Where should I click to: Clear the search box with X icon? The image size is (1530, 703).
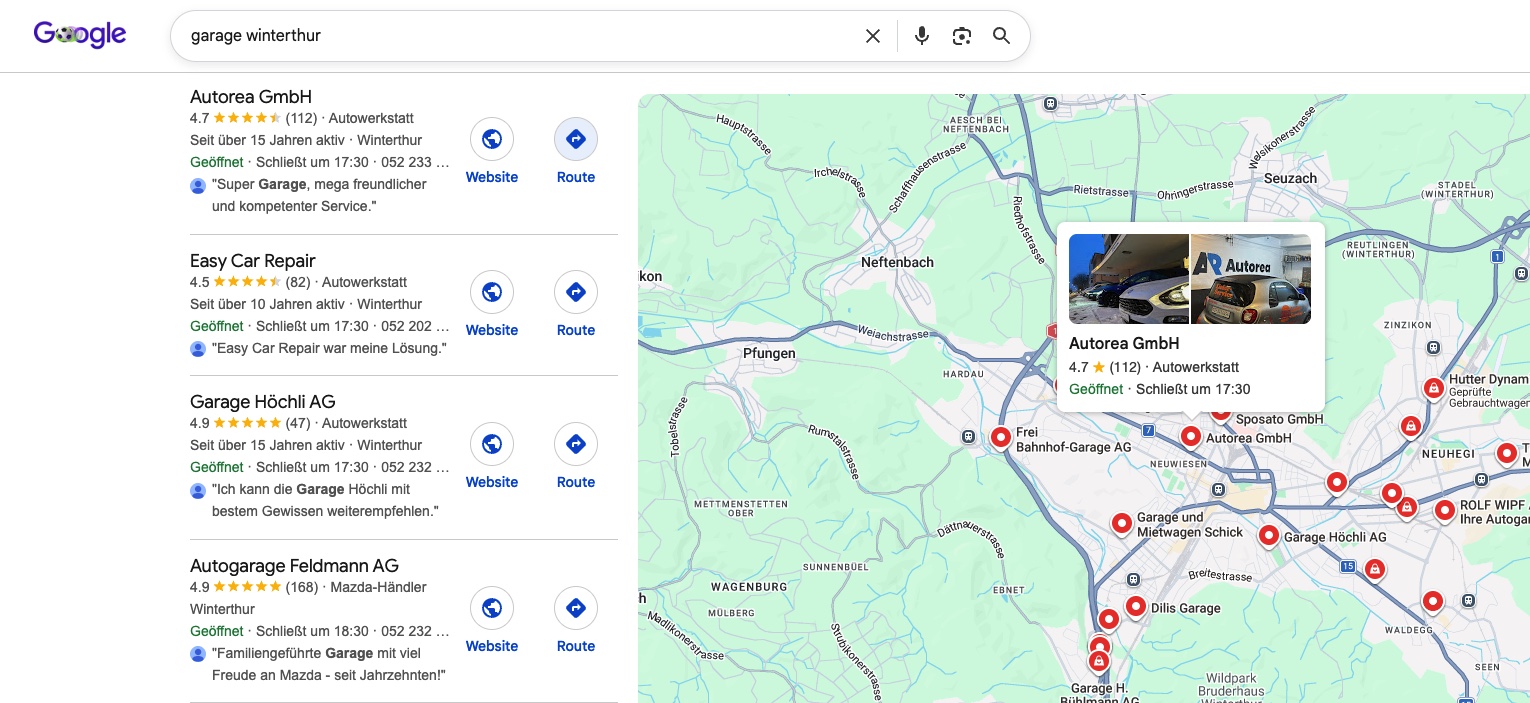(873, 36)
